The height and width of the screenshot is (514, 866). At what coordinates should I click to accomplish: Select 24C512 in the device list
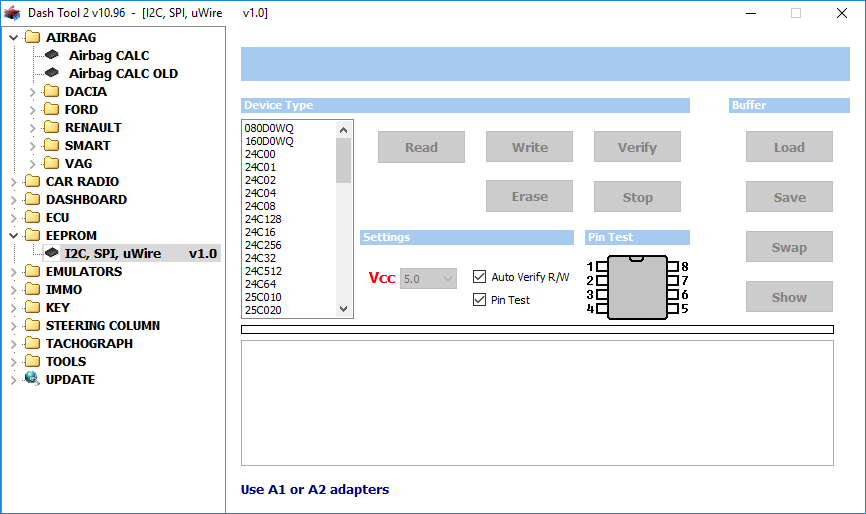(263, 271)
